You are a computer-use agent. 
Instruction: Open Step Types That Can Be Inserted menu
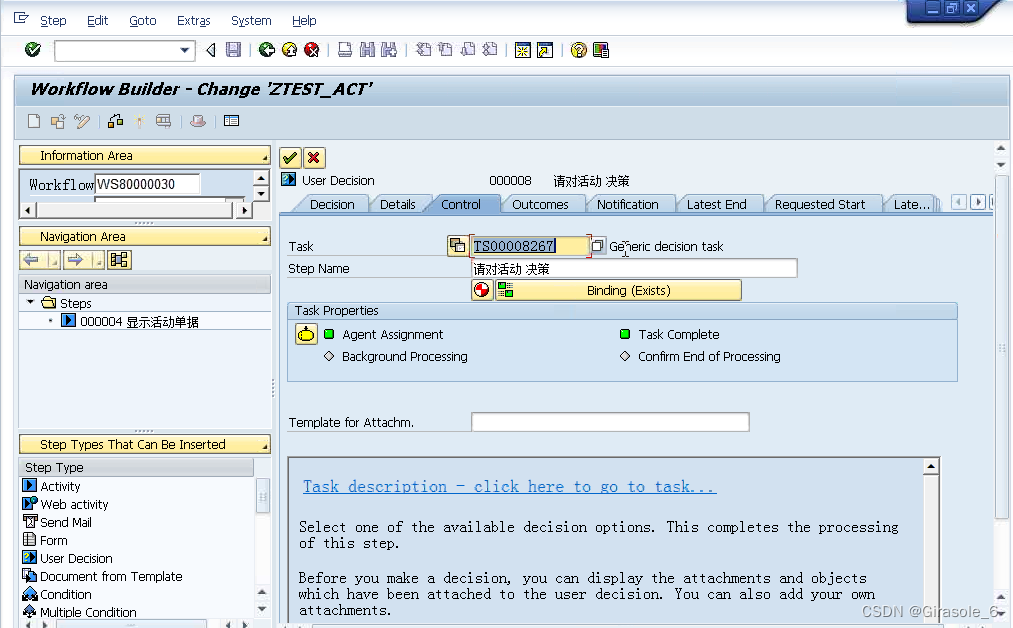click(x=264, y=448)
